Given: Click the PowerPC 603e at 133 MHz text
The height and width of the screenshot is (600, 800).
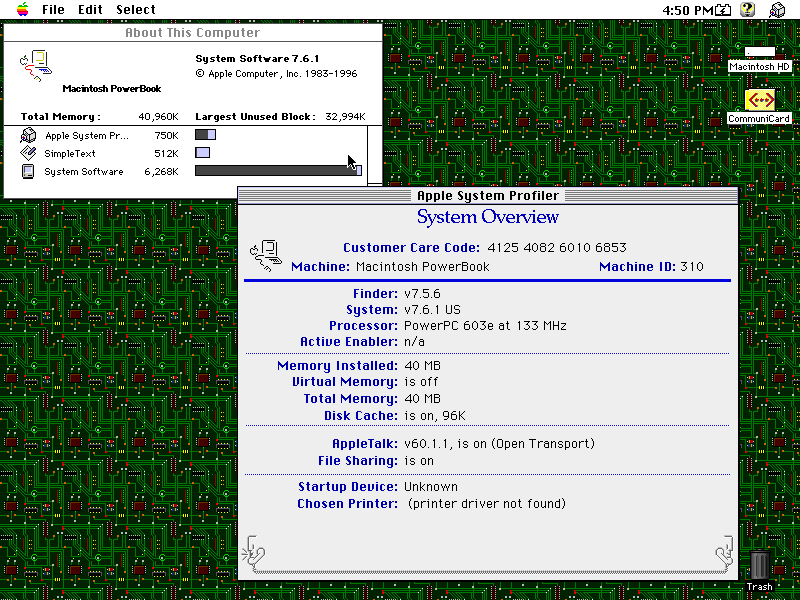Looking at the screenshot, I should [x=485, y=326].
